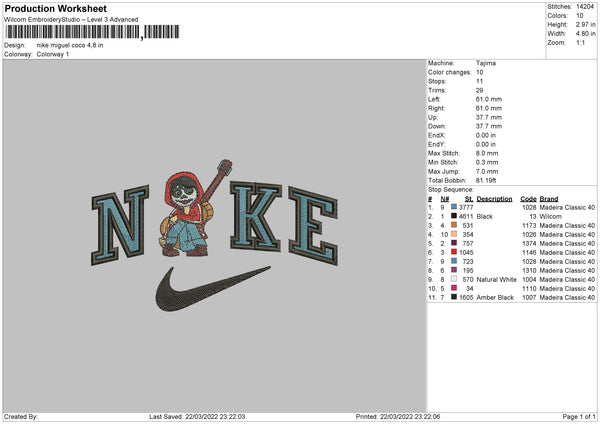Click the Miguel character with guitar
Viewport: 600px width, 424px height.
click(x=195, y=209)
